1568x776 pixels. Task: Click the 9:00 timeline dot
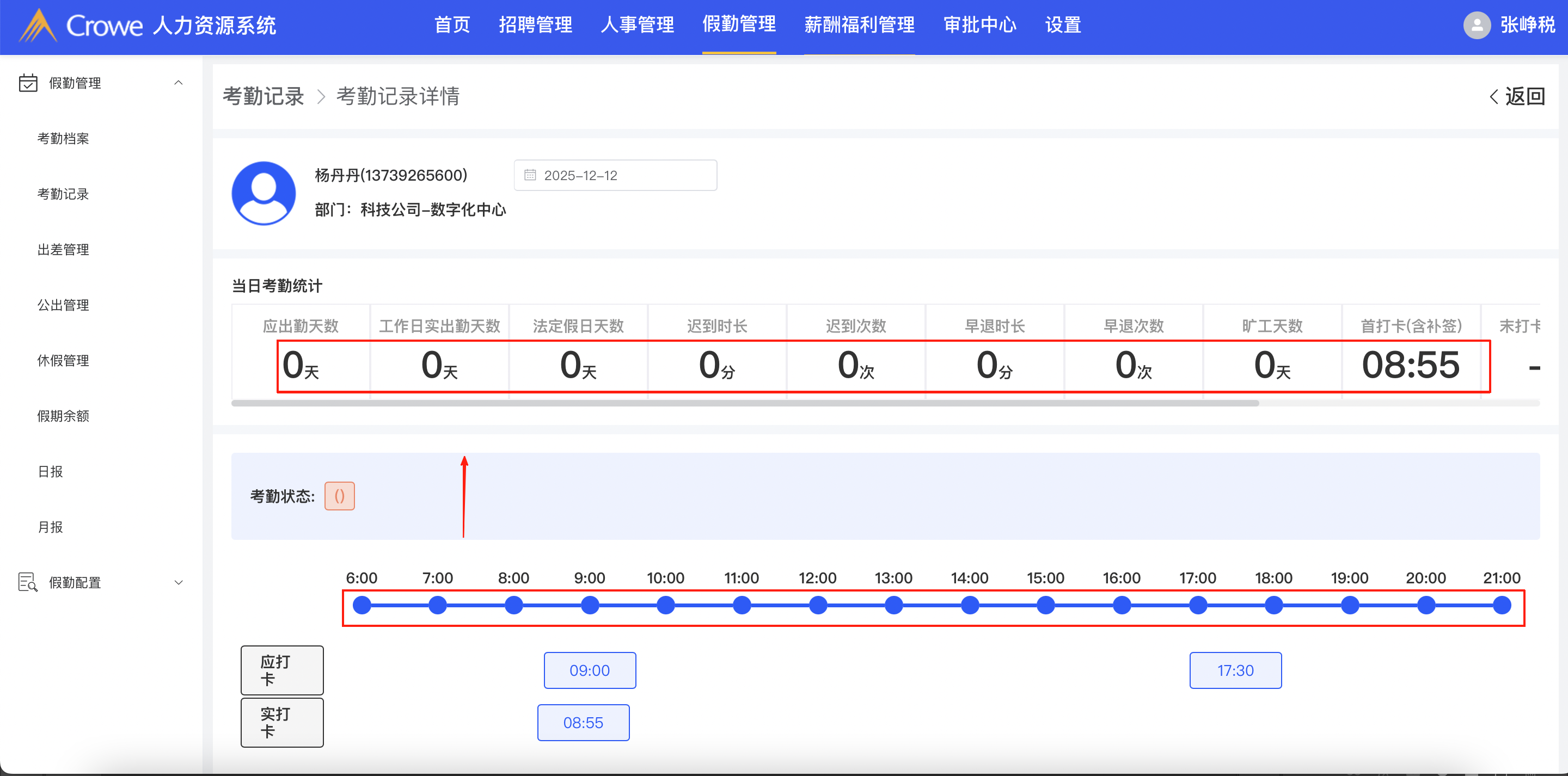click(x=590, y=605)
